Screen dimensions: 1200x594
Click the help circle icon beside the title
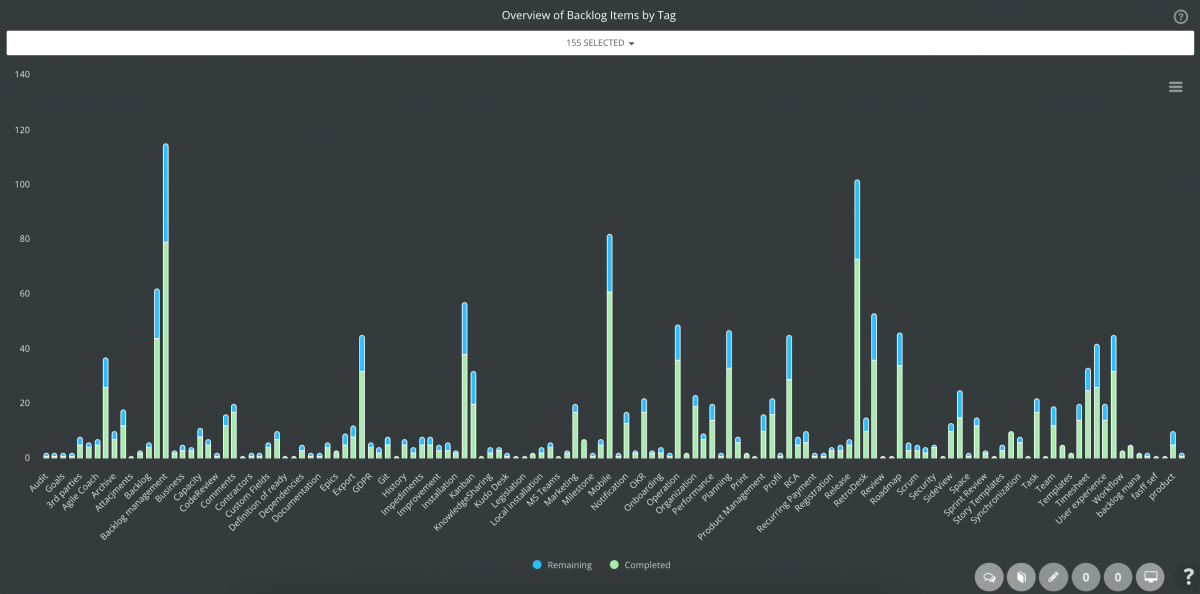[1180, 17]
